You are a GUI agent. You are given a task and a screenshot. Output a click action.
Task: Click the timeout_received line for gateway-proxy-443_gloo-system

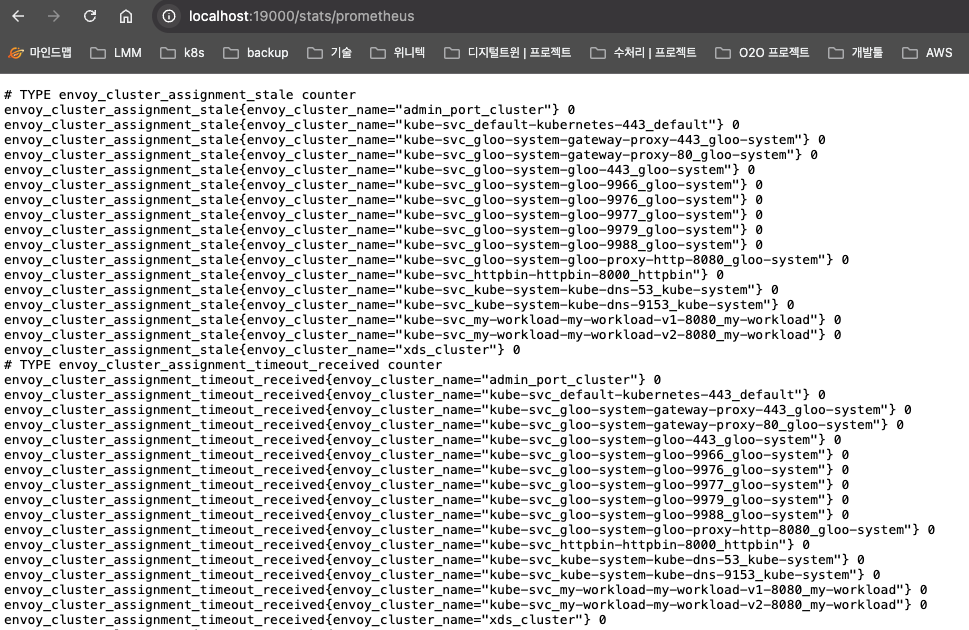[x=458, y=409]
